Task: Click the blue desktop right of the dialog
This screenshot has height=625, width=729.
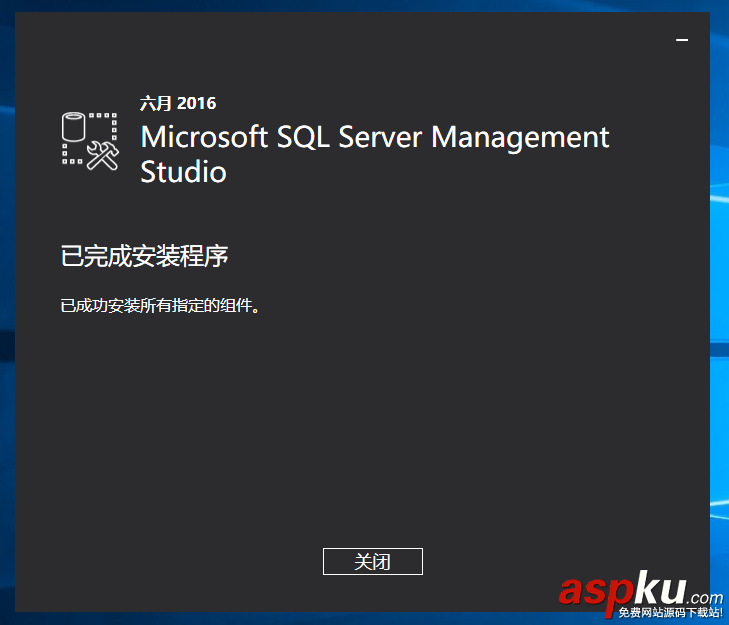Action: 719,300
